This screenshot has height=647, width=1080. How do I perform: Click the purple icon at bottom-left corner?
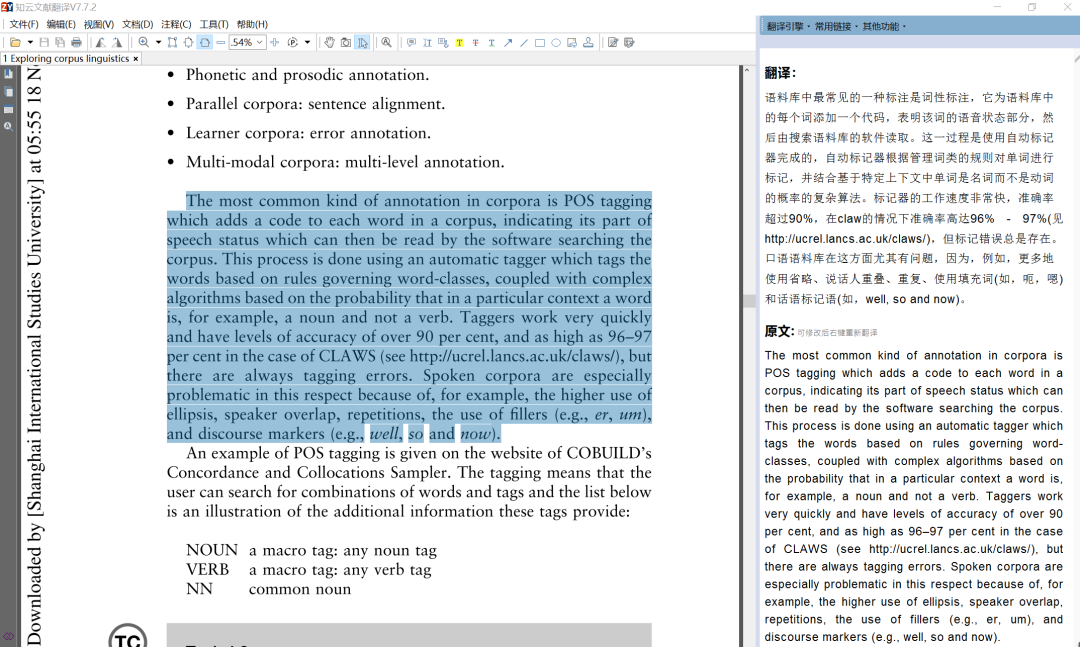[x=8, y=636]
